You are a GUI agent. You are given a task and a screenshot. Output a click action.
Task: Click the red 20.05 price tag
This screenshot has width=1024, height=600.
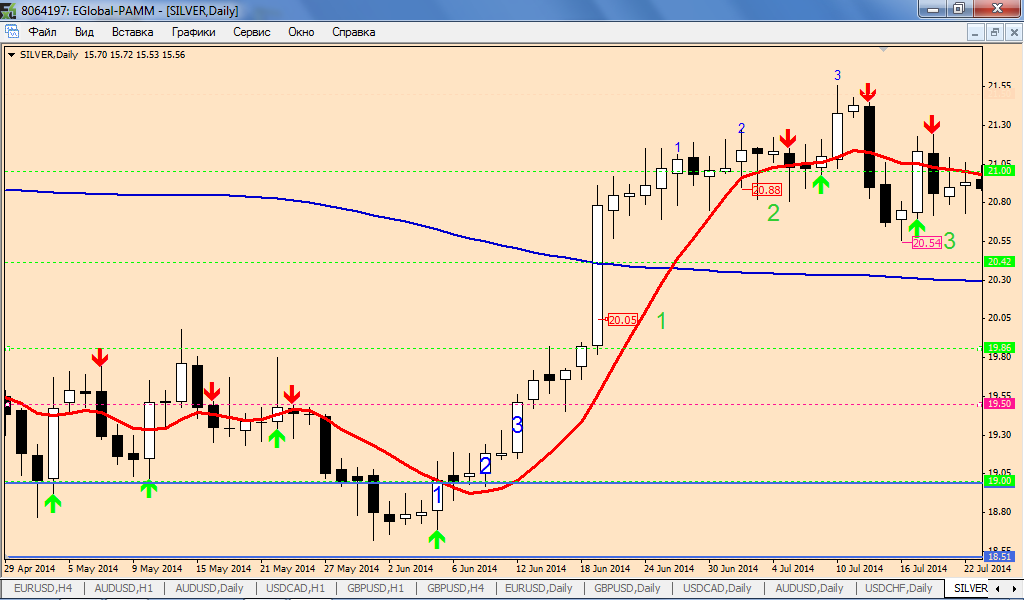pos(622,320)
